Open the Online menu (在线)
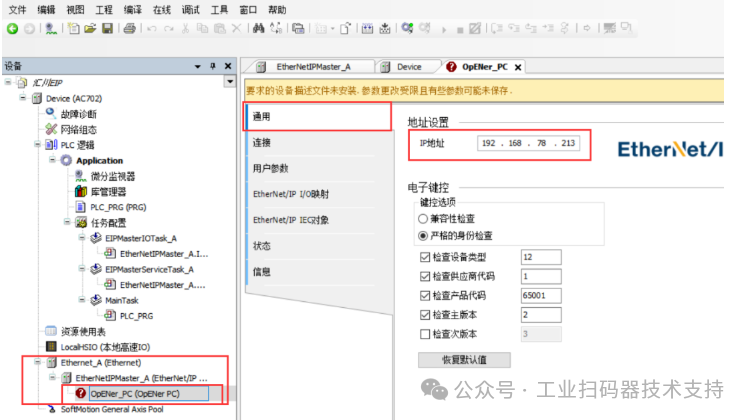The image size is (748, 420). pyautogui.click(x=162, y=10)
